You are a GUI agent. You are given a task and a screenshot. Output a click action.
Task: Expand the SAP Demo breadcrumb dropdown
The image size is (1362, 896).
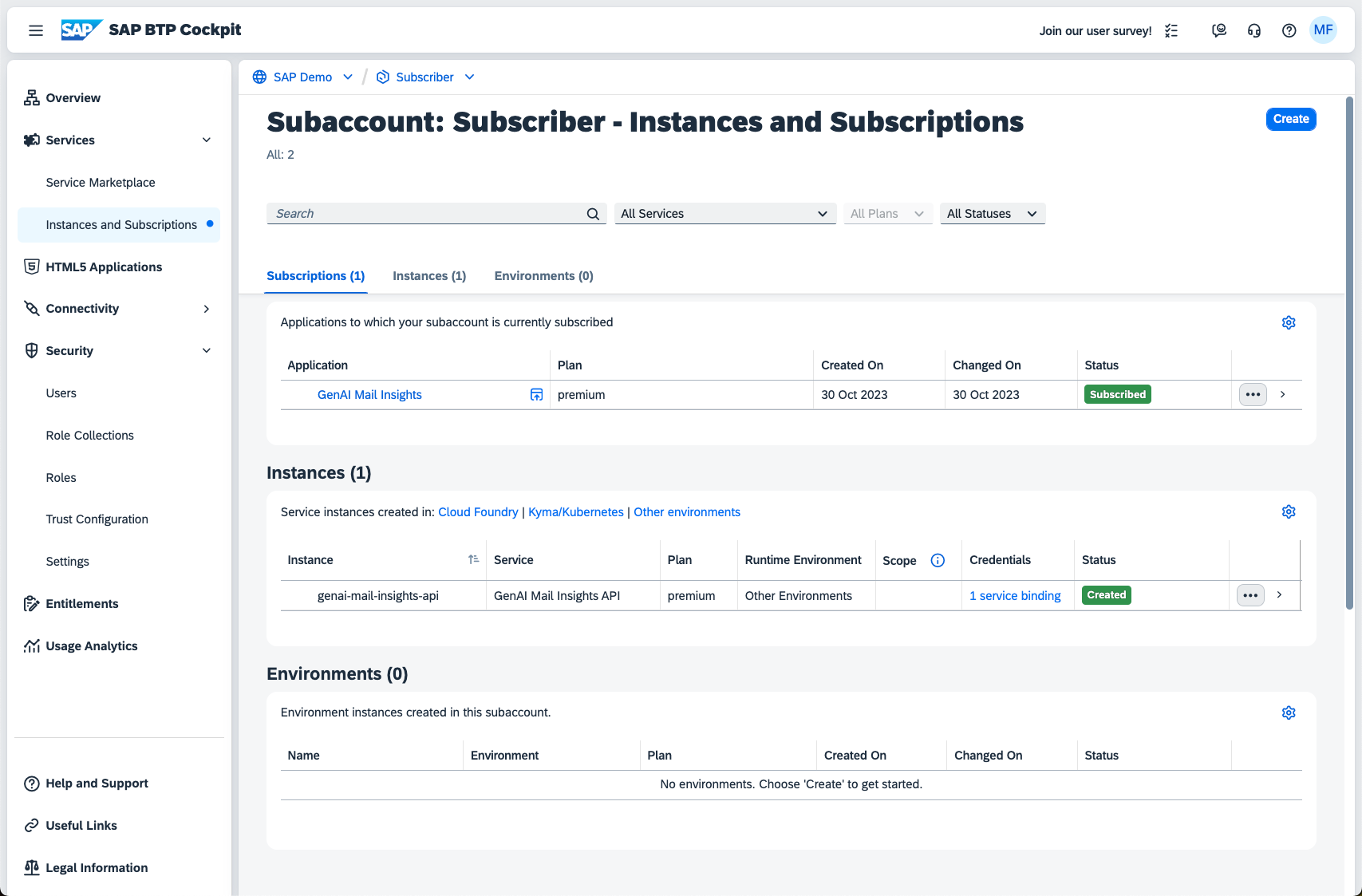[x=348, y=77]
